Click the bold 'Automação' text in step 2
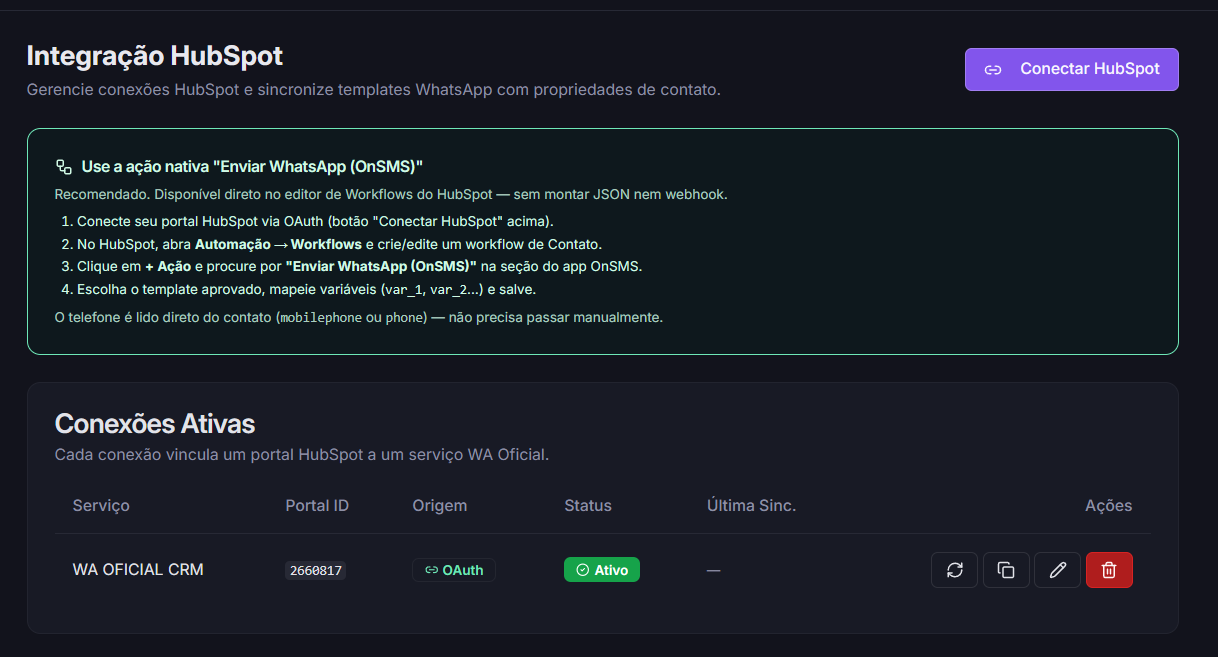The width and height of the screenshot is (1218, 657). 232,244
